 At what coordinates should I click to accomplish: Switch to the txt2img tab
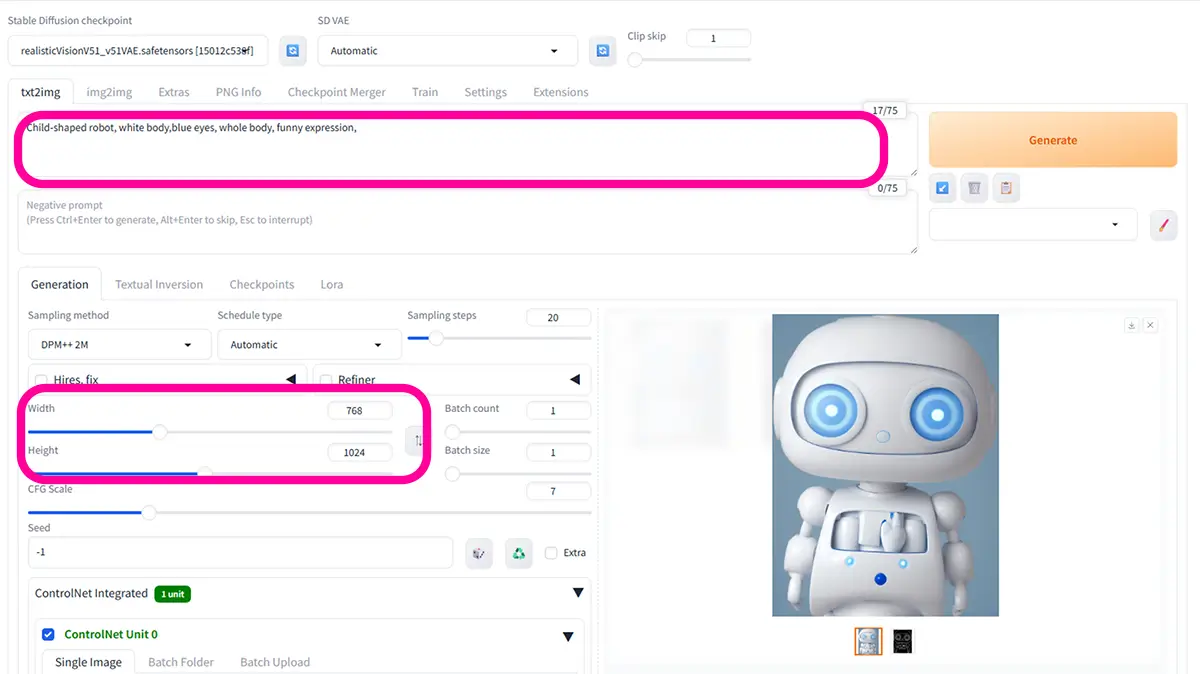[41, 92]
